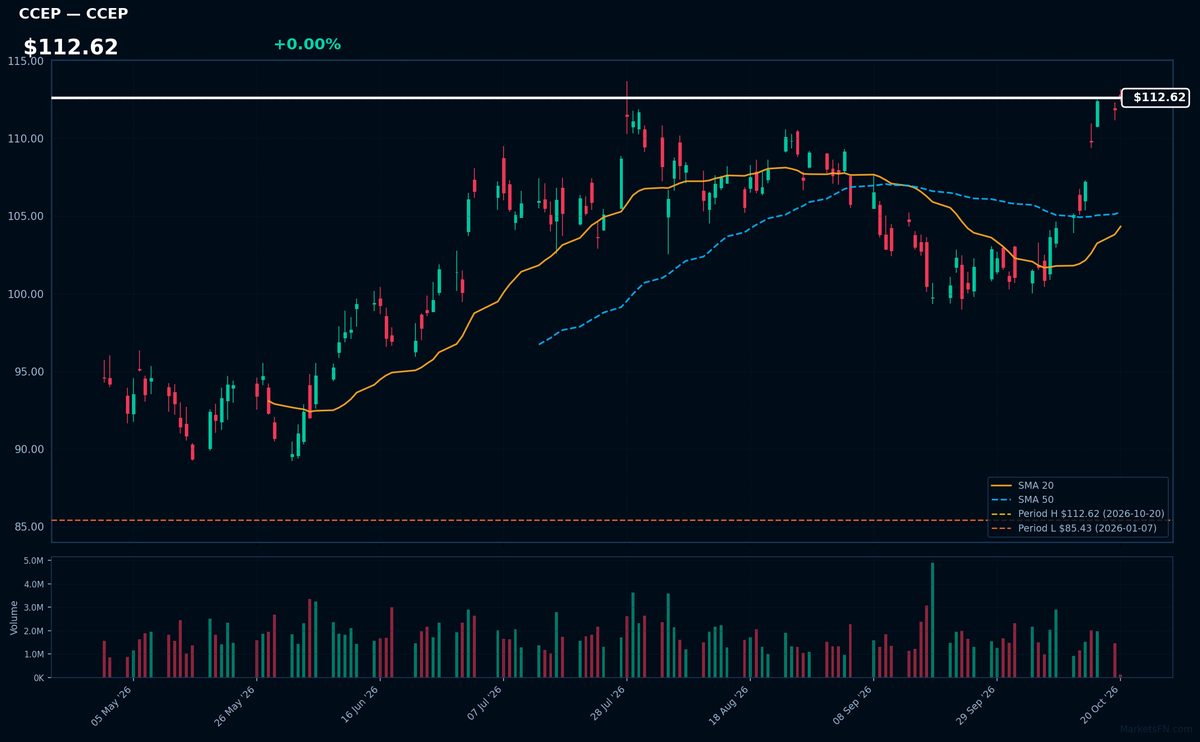This screenshot has height=742, width=1200.
Task: Click the 08 Sep '26 date label
Action: coord(854,705)
